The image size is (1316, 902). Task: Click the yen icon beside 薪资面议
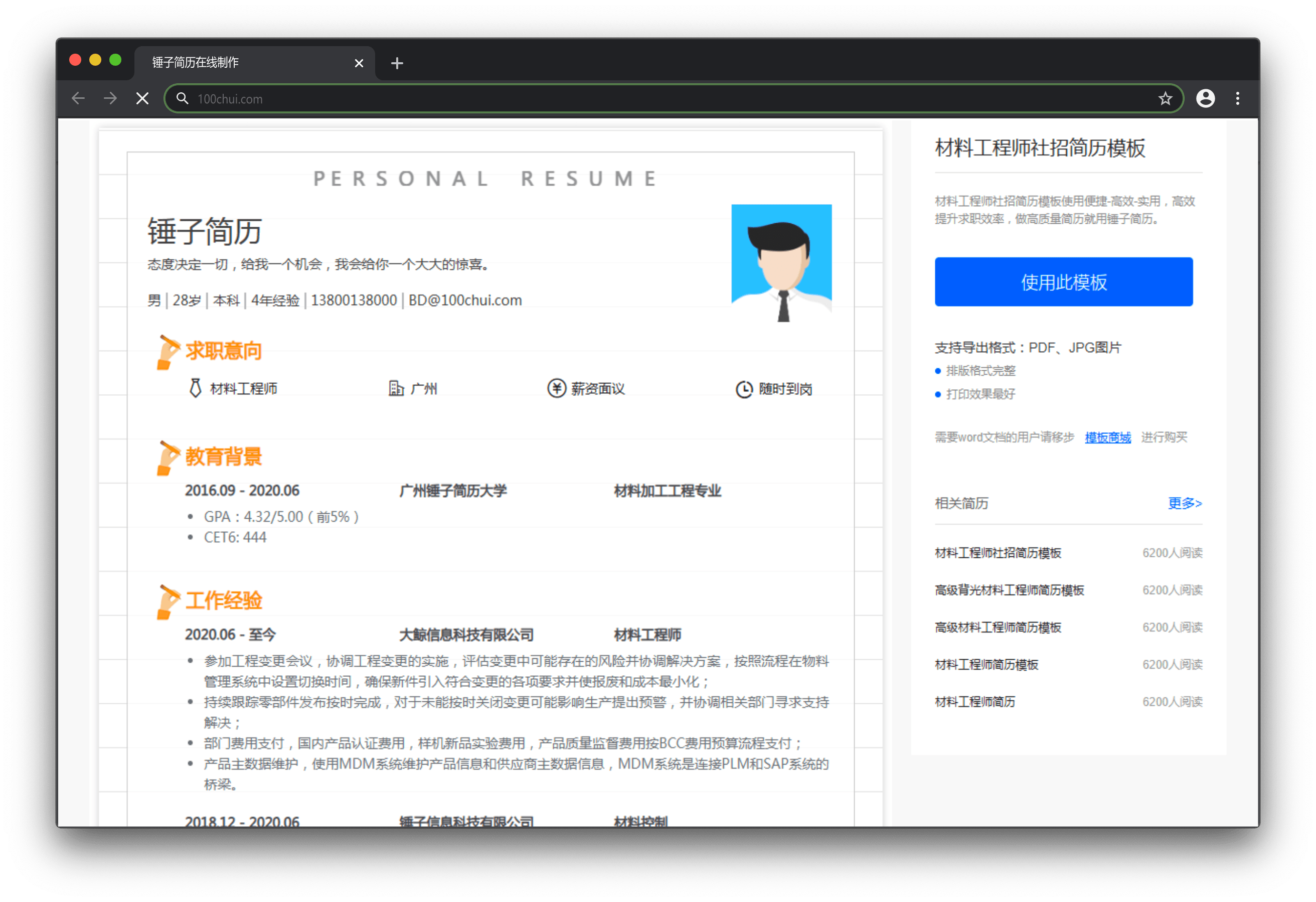(x=556, y=388)
